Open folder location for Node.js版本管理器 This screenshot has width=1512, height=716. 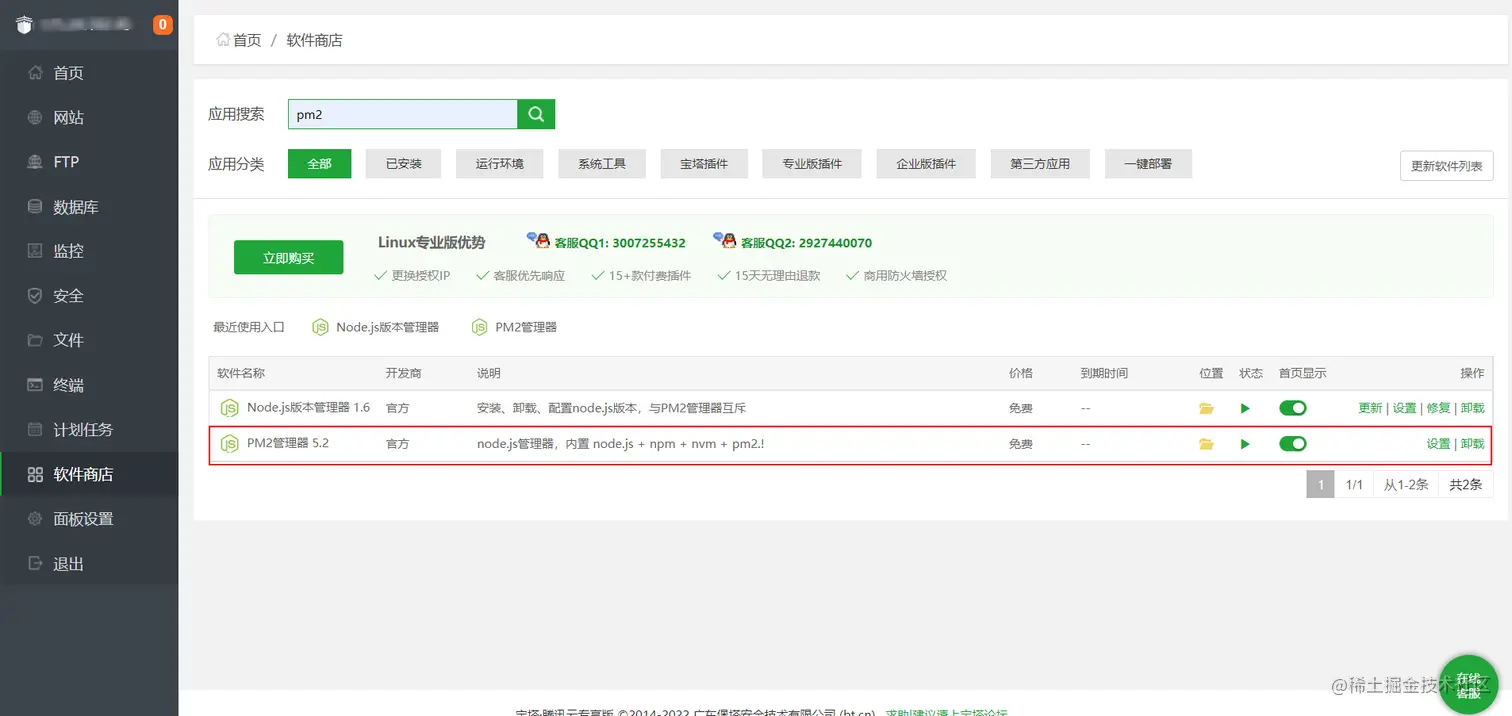pyautogui.click(x=1206, y=408)
